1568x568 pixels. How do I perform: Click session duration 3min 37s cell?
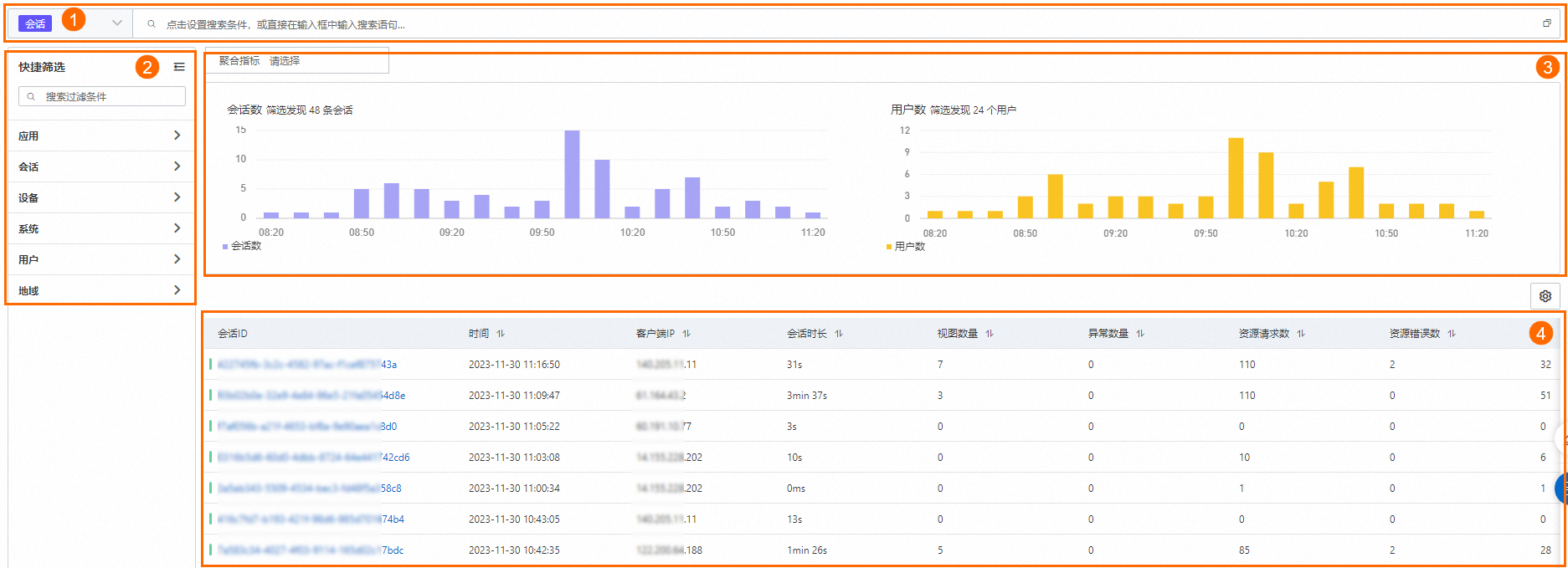point(807,396)
